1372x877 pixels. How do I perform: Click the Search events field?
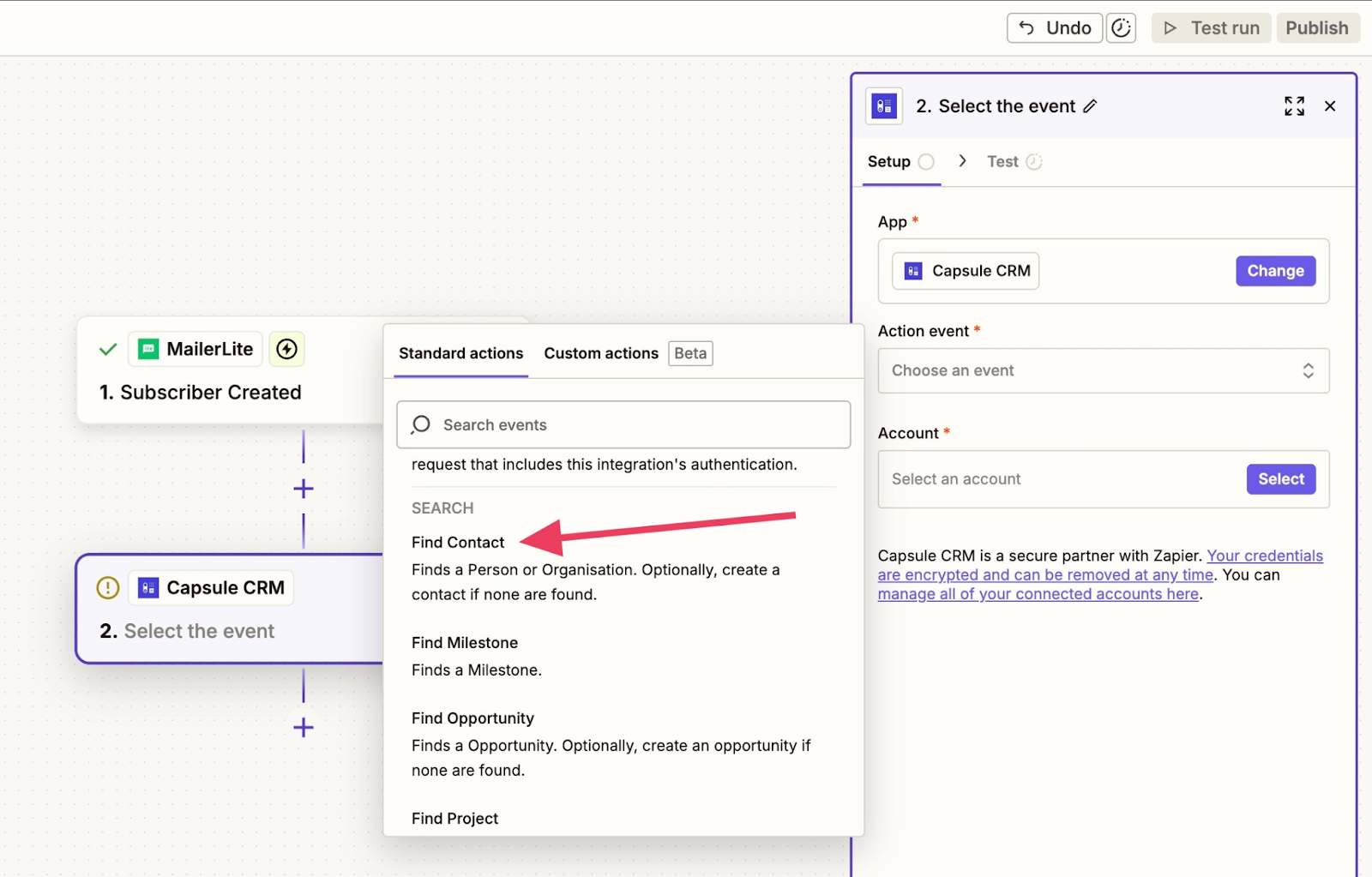pos(623,424)
